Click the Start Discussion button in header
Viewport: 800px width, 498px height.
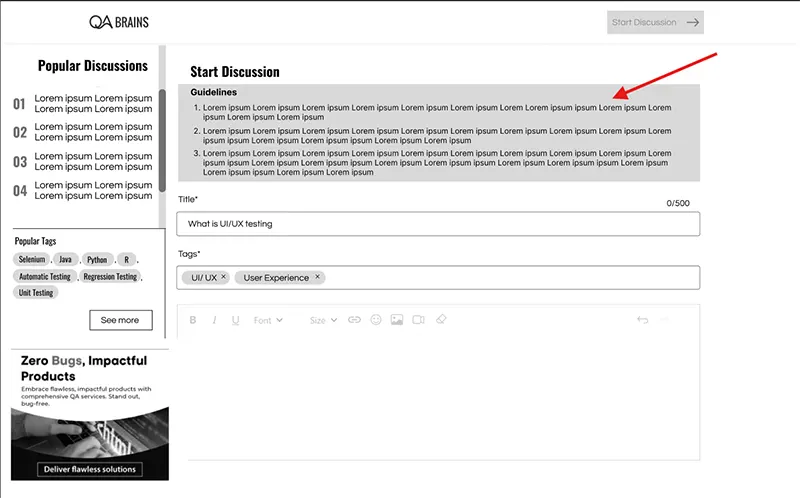(x=655, y=22)
